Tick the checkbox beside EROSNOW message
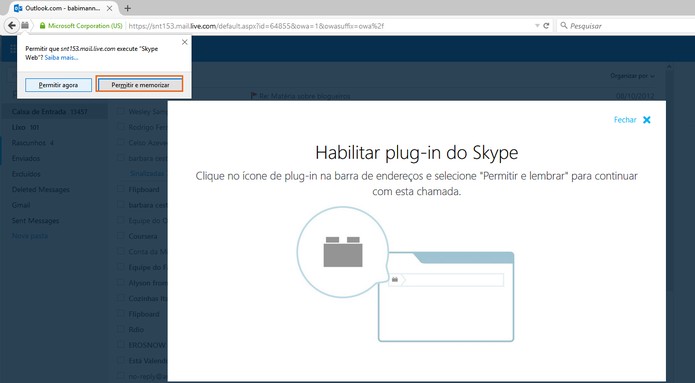The height and width of the screenshot is (383, 695). coord(120,345)
